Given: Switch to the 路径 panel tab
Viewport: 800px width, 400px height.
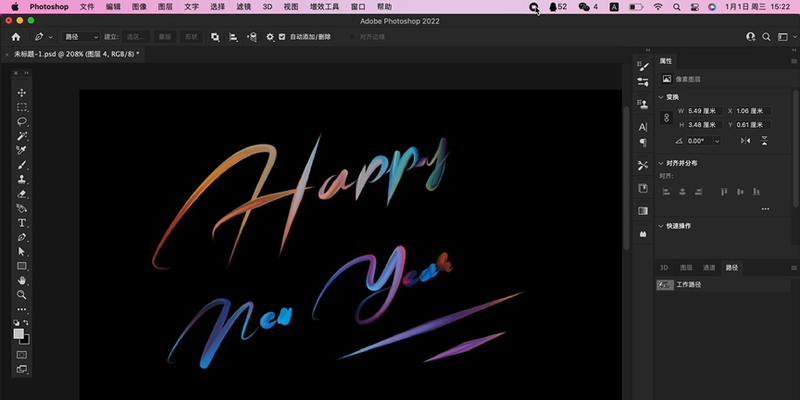Looking at the screenshot, I should coord(732,268).
